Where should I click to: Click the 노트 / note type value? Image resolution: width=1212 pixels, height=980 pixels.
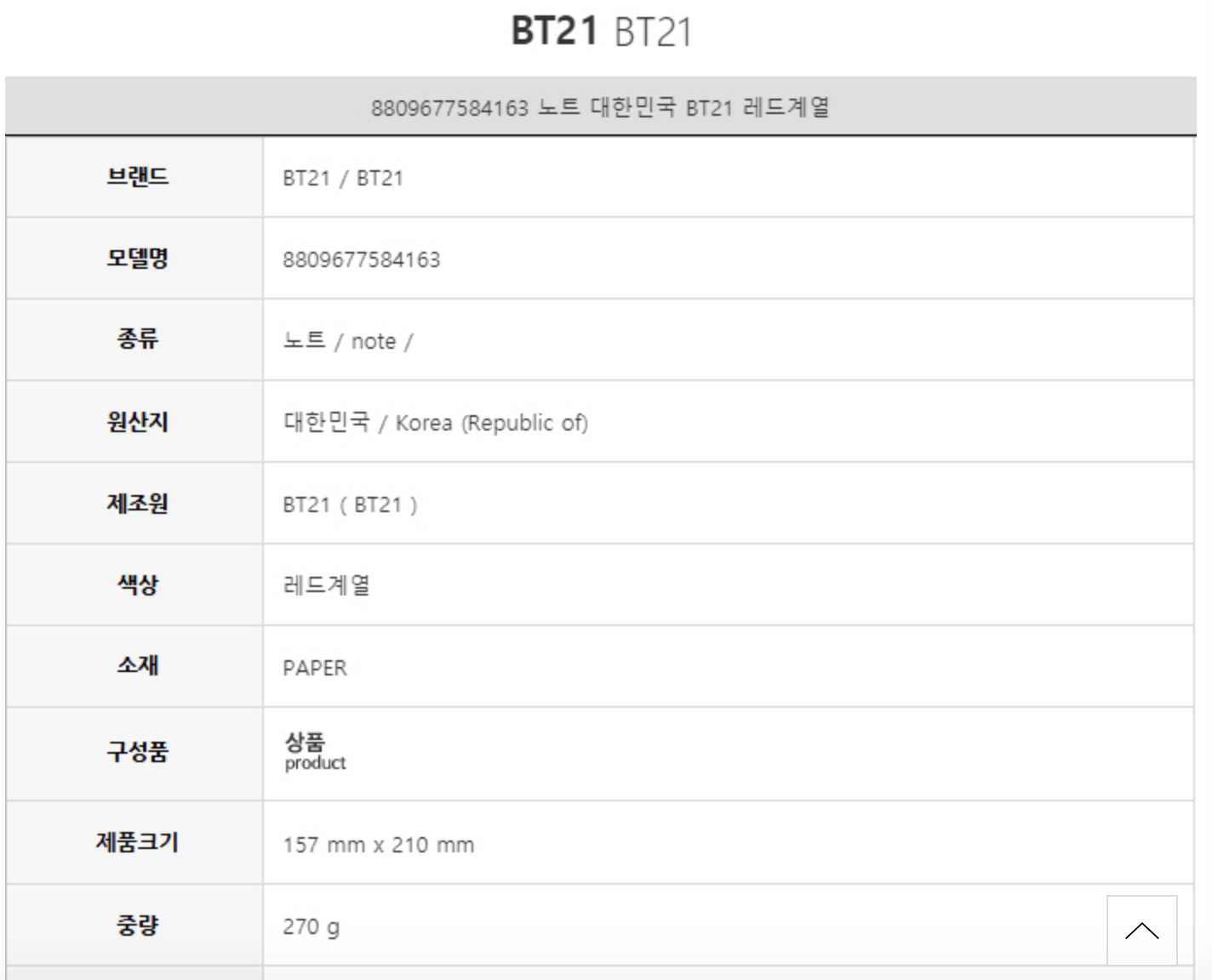tap(347, 341)
